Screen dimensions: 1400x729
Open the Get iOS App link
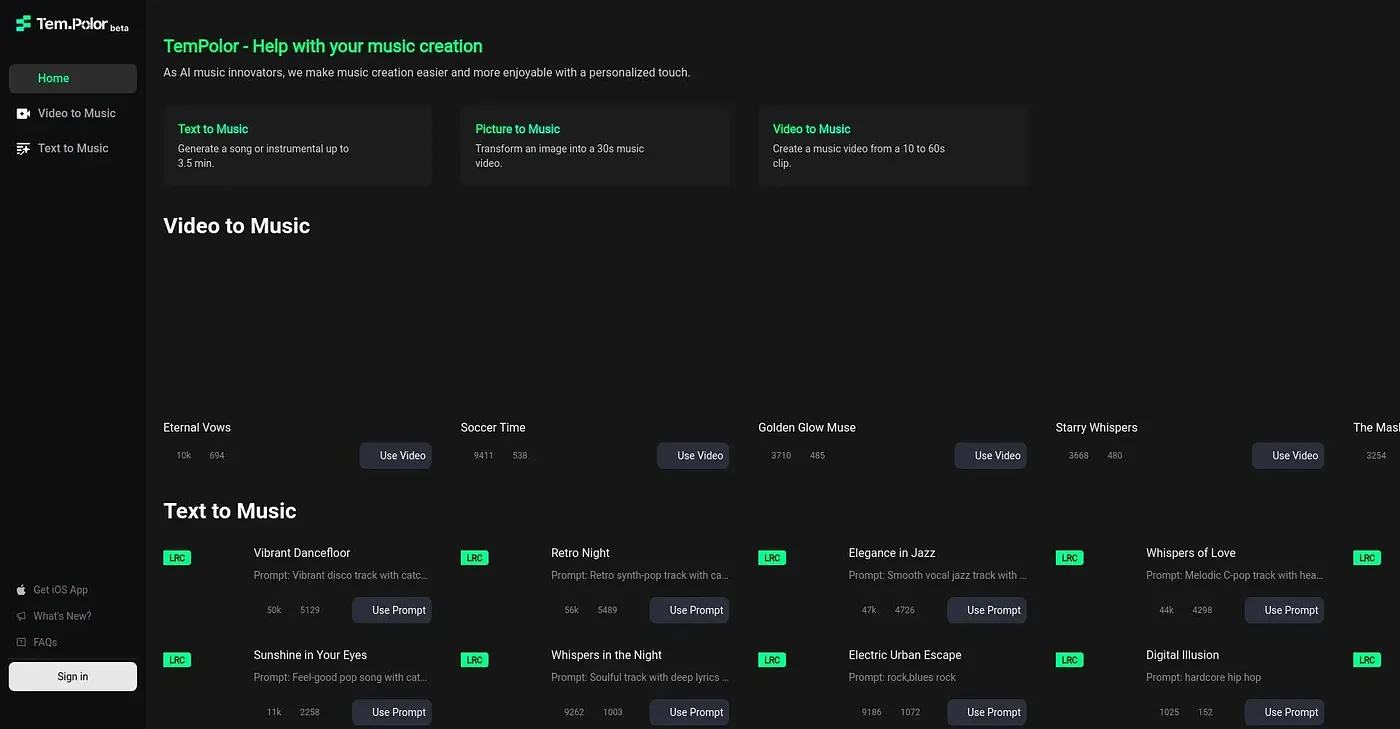[x=61, y=590]
